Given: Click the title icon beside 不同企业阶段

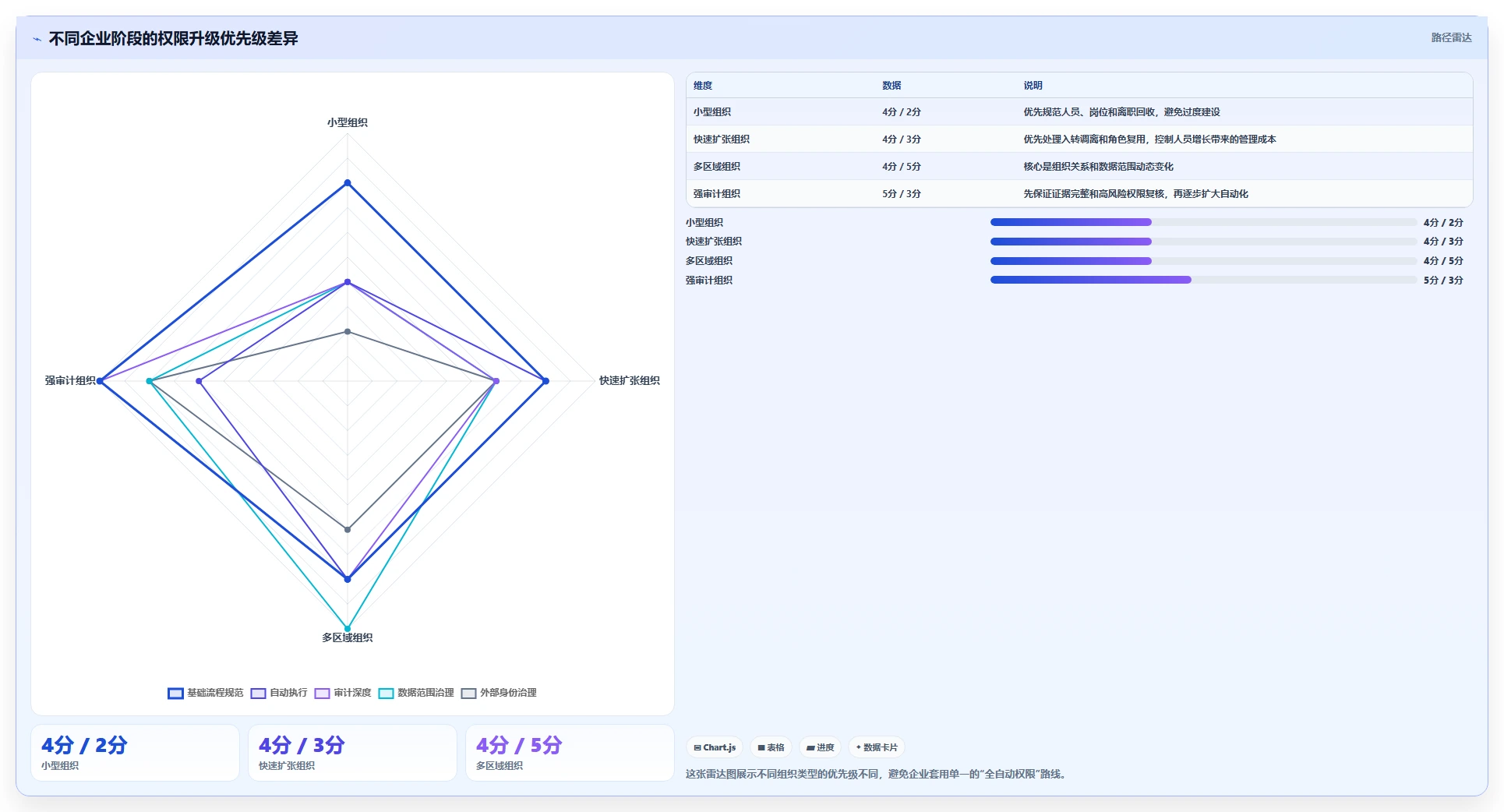Looking at the screenshot, I should tap(37, 39).
